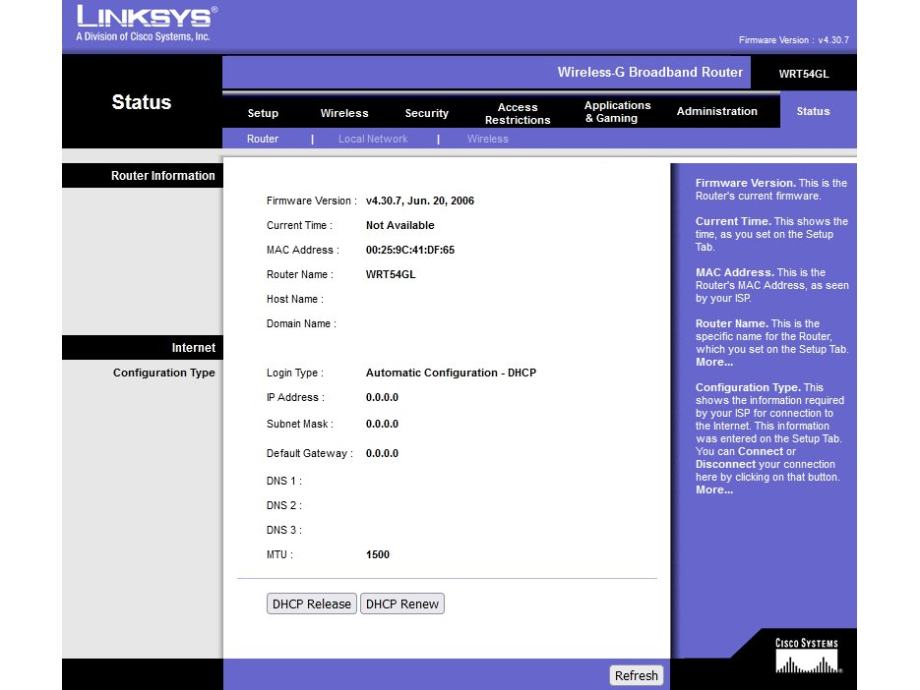Screen dimensions: 920x690
Task: Select the Router sub-tab under Status
Action: tap(262, 139)
